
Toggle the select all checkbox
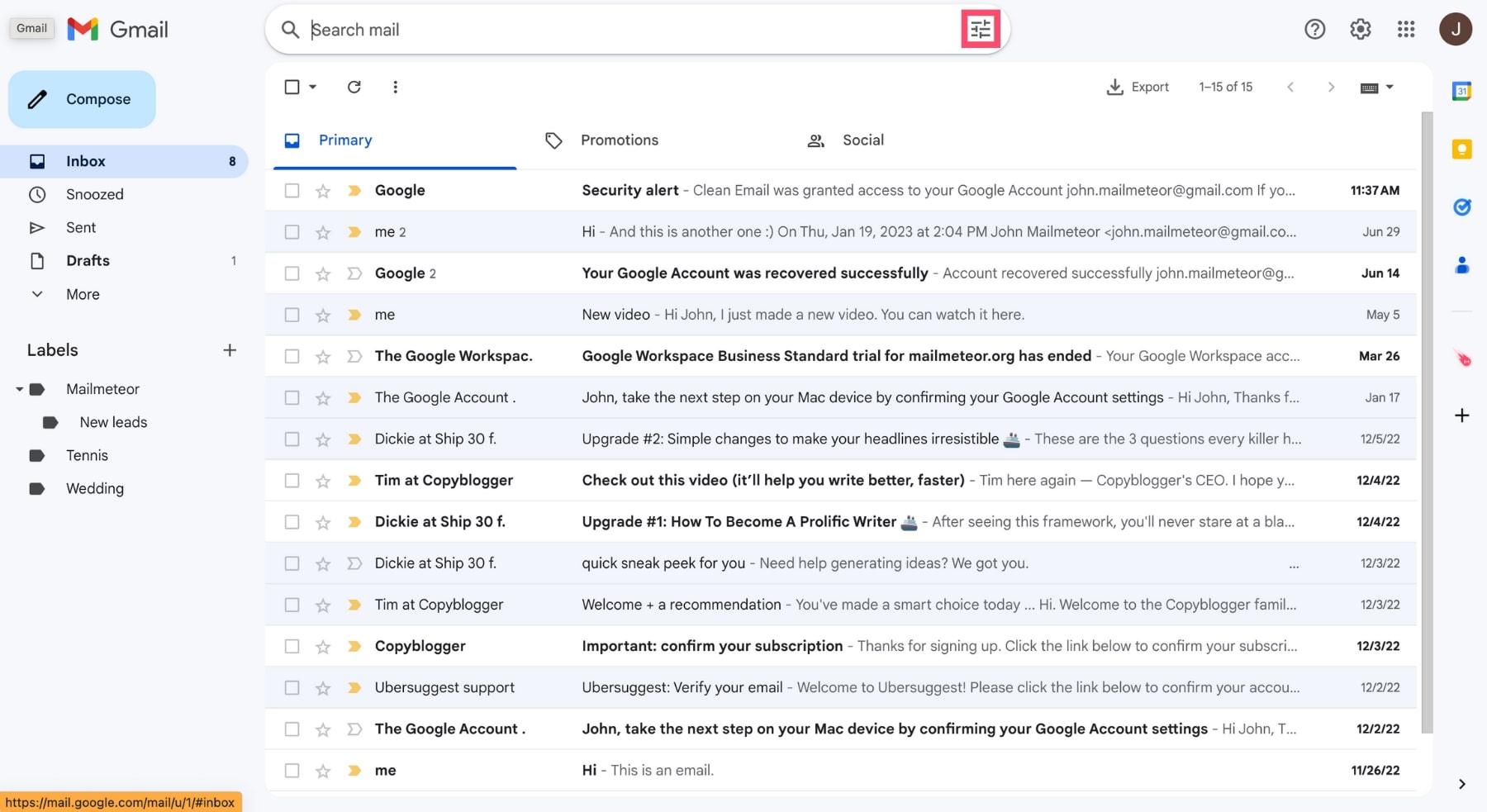(292, 87)
